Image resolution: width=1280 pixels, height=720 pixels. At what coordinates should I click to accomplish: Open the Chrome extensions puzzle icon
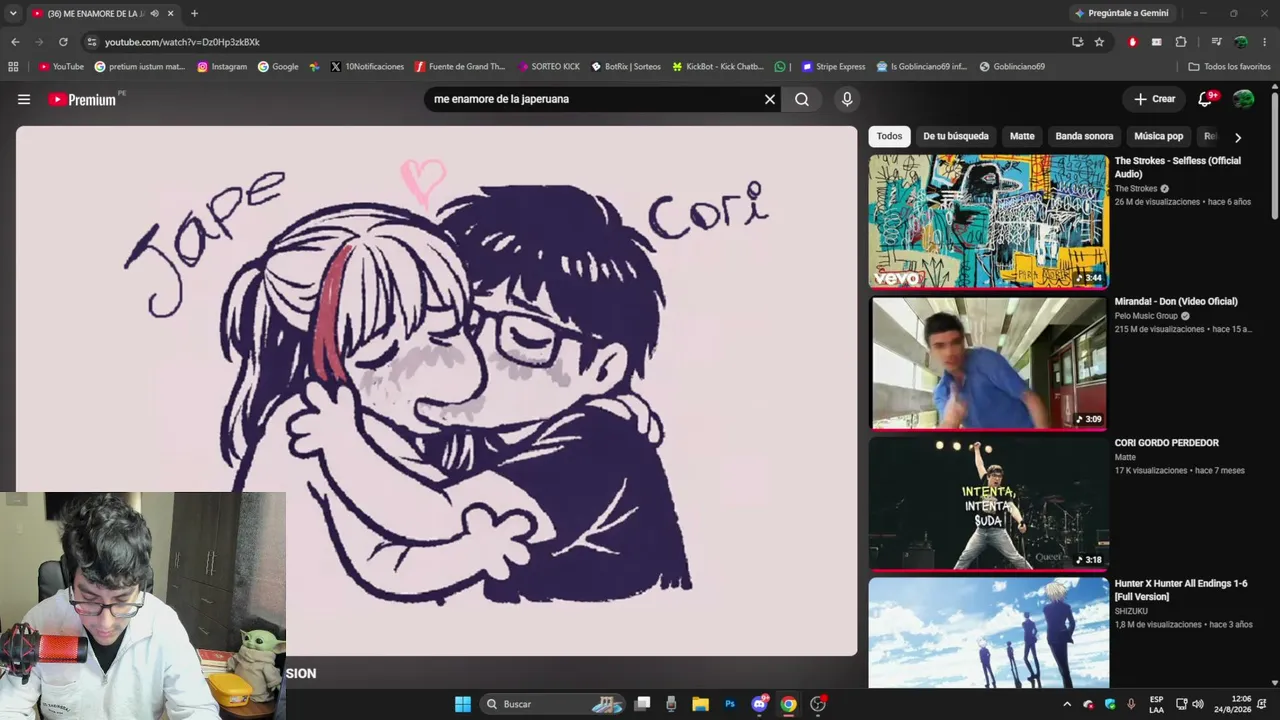1181,42
